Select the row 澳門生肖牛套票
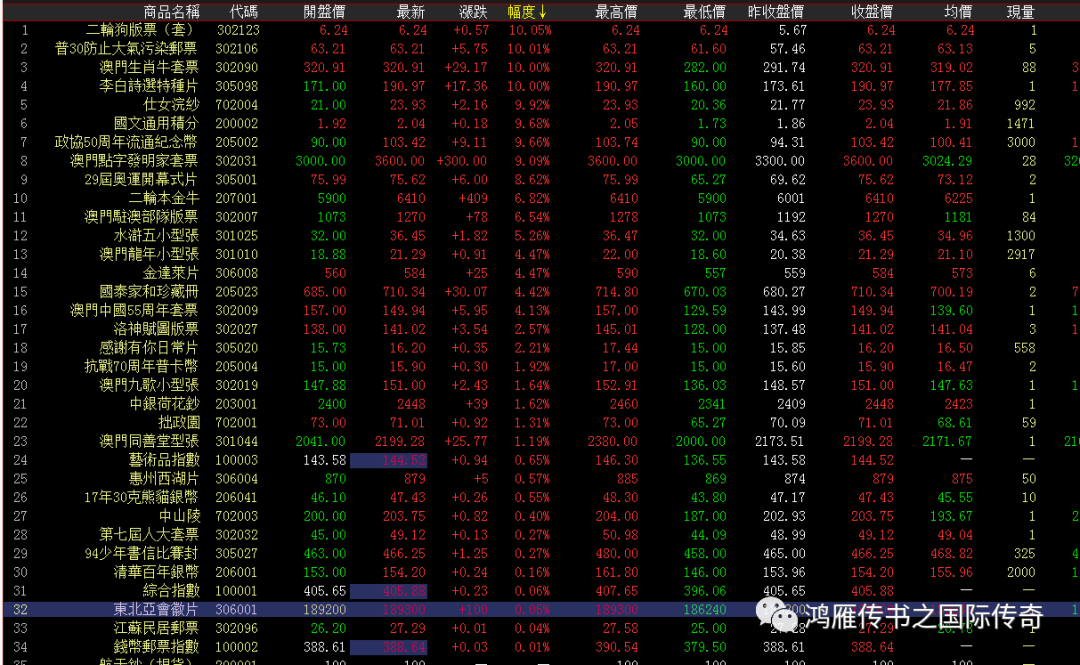 pos(541,68)
